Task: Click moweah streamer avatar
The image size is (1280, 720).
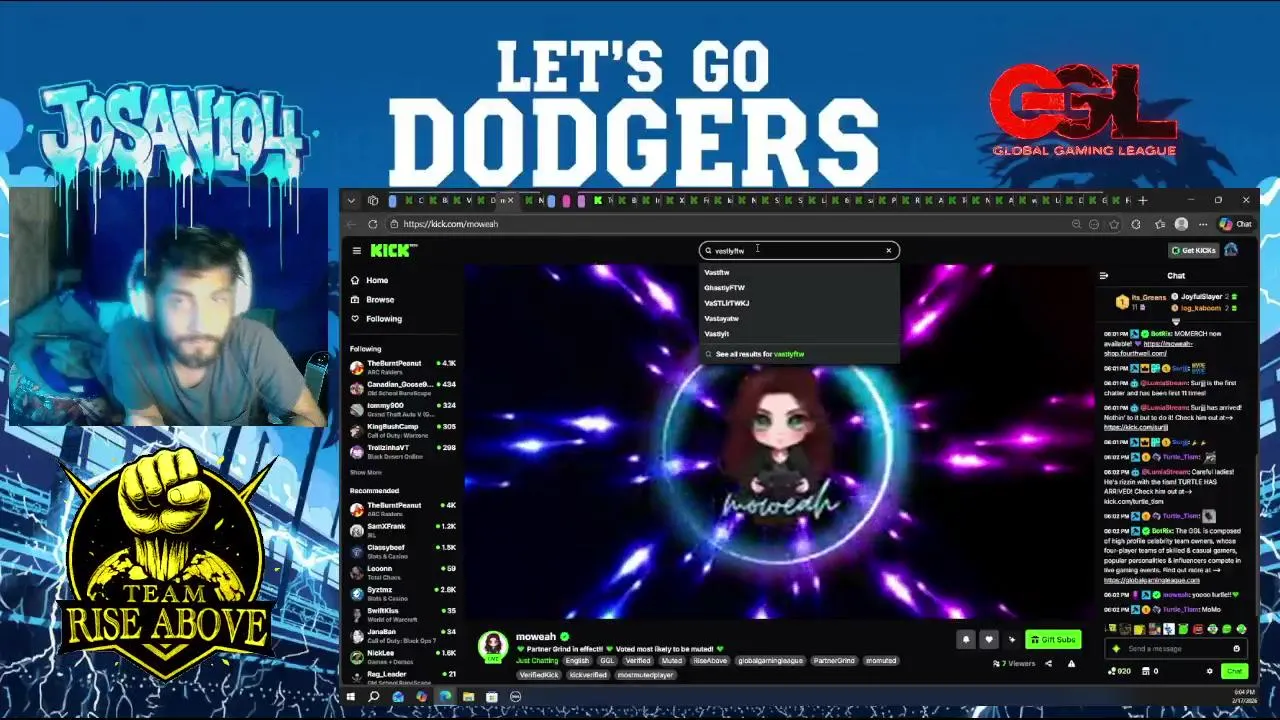Action: coord(493,646)
